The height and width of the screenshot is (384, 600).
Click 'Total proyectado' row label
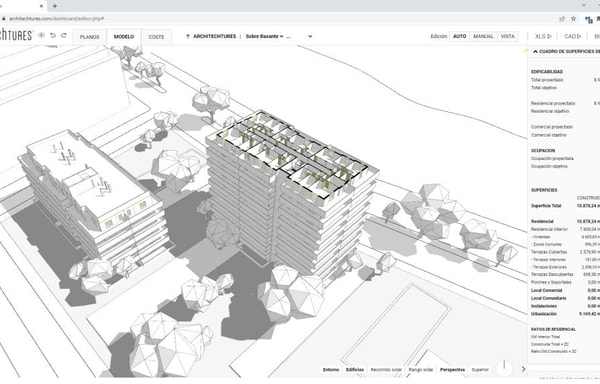coord(547,80)
